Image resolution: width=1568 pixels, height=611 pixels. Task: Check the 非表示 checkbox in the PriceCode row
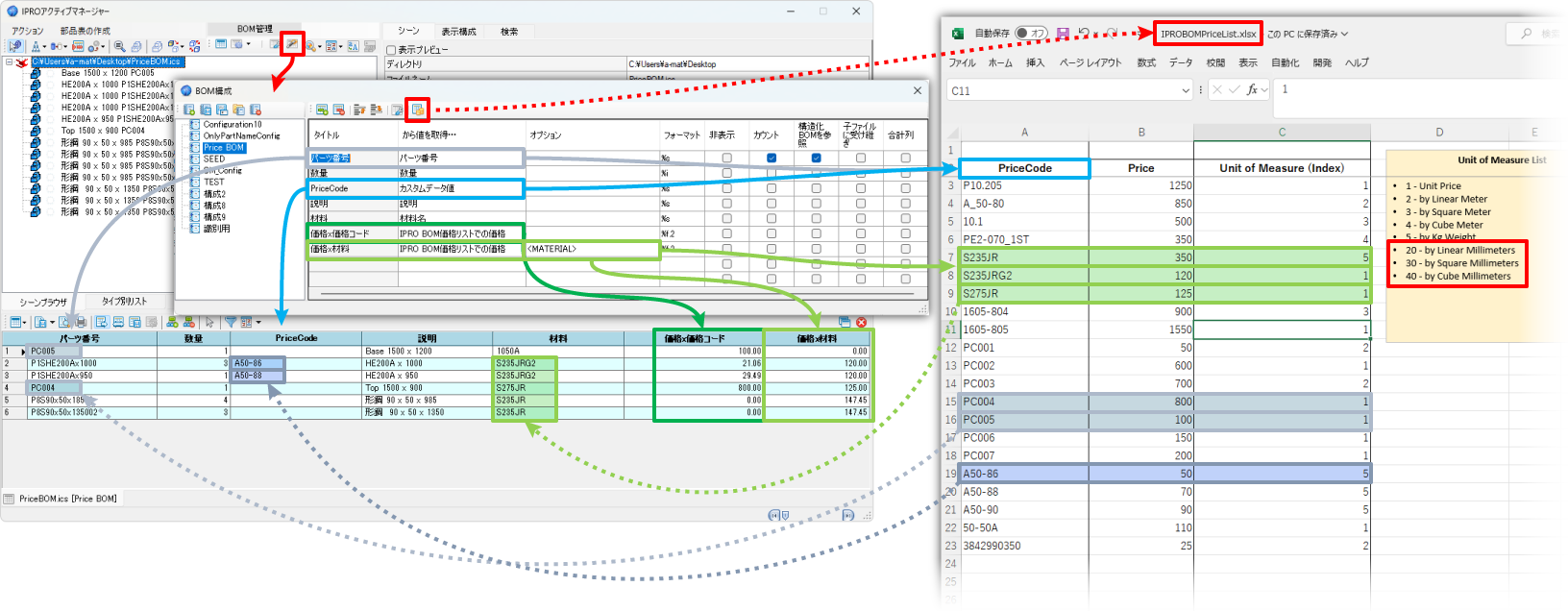tap(726, 188)
